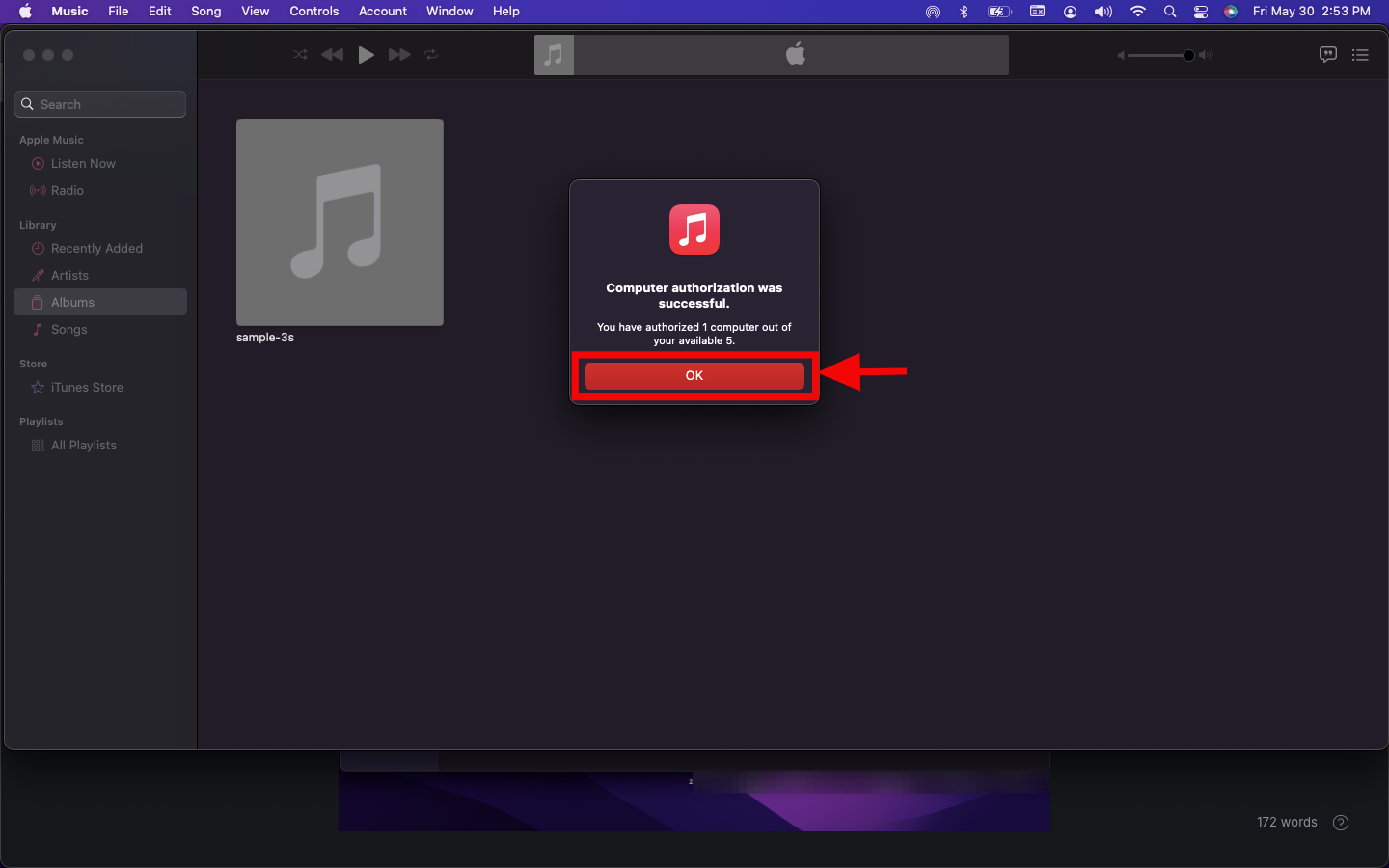
Task: Open Spotlight search in menu bar
Action: 1170,12
